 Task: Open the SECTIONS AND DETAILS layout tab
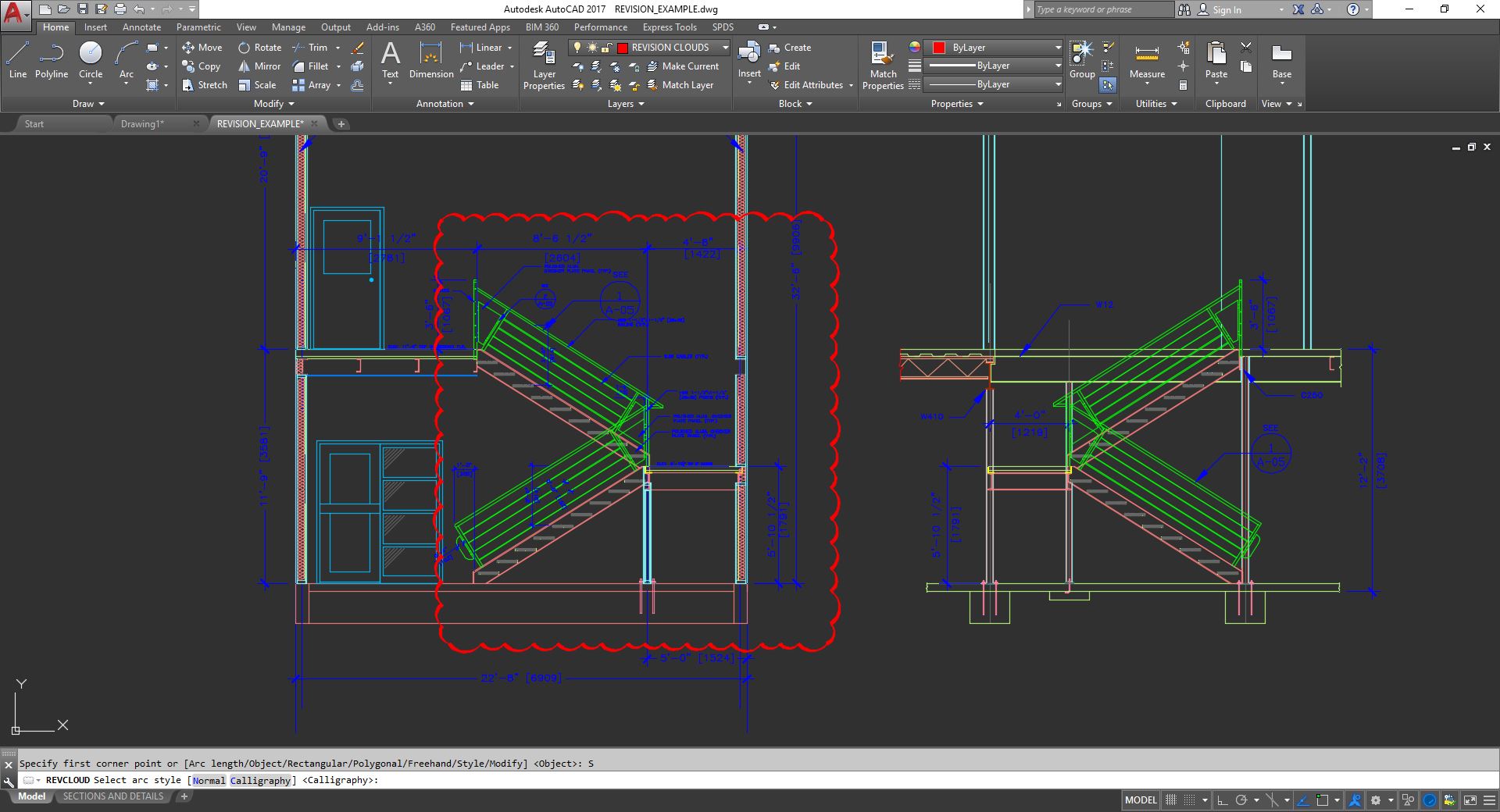coord(113,796)
